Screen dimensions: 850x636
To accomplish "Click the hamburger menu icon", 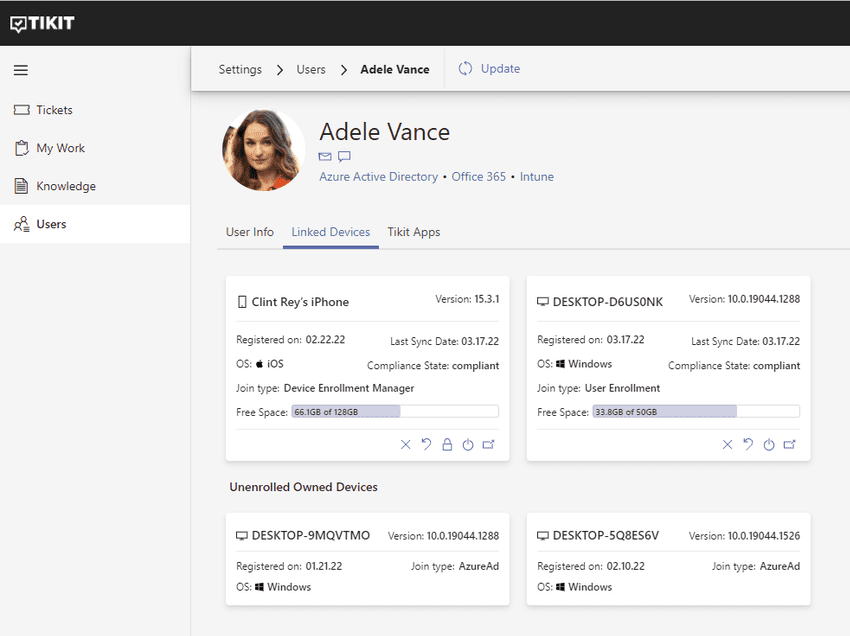I will [x=21, y=70].
